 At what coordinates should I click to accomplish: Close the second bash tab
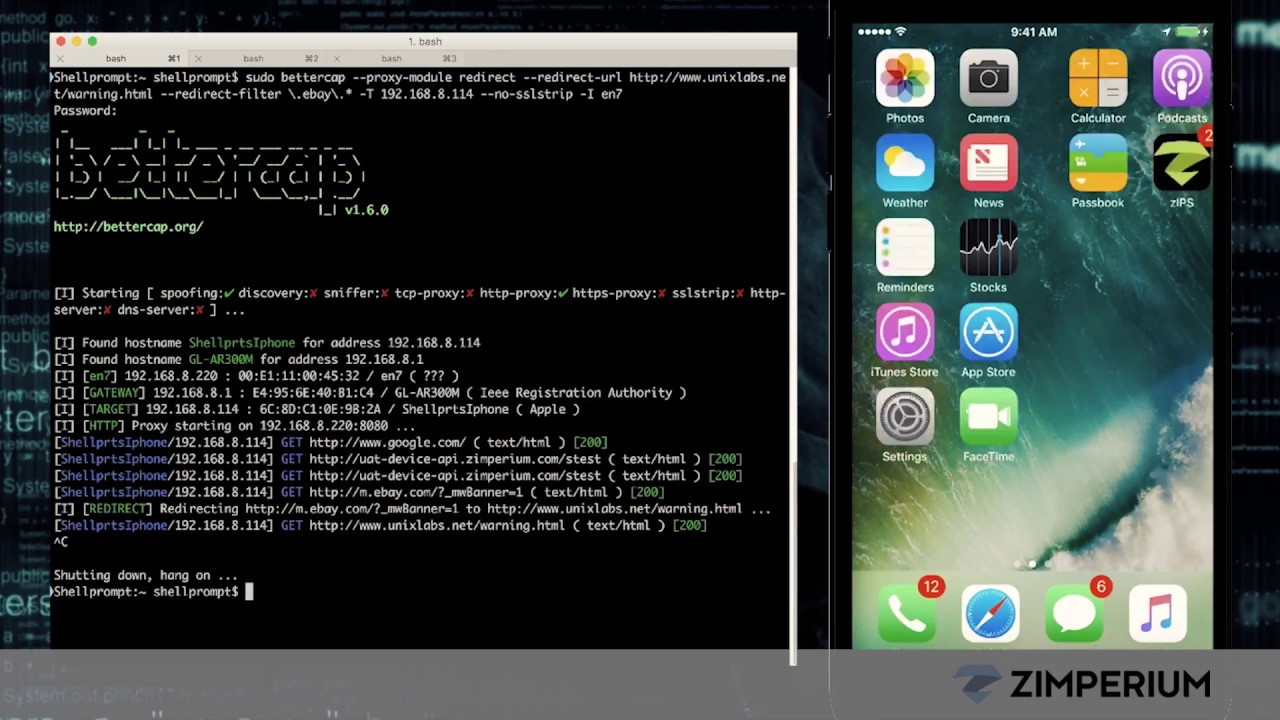click(x=198, y=59)
